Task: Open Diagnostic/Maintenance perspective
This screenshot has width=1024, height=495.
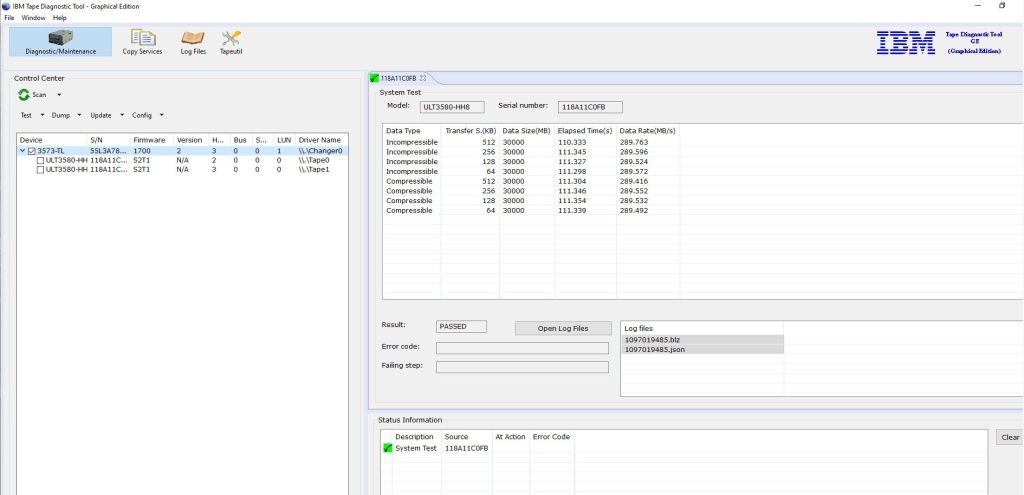Action: (60, 42)
